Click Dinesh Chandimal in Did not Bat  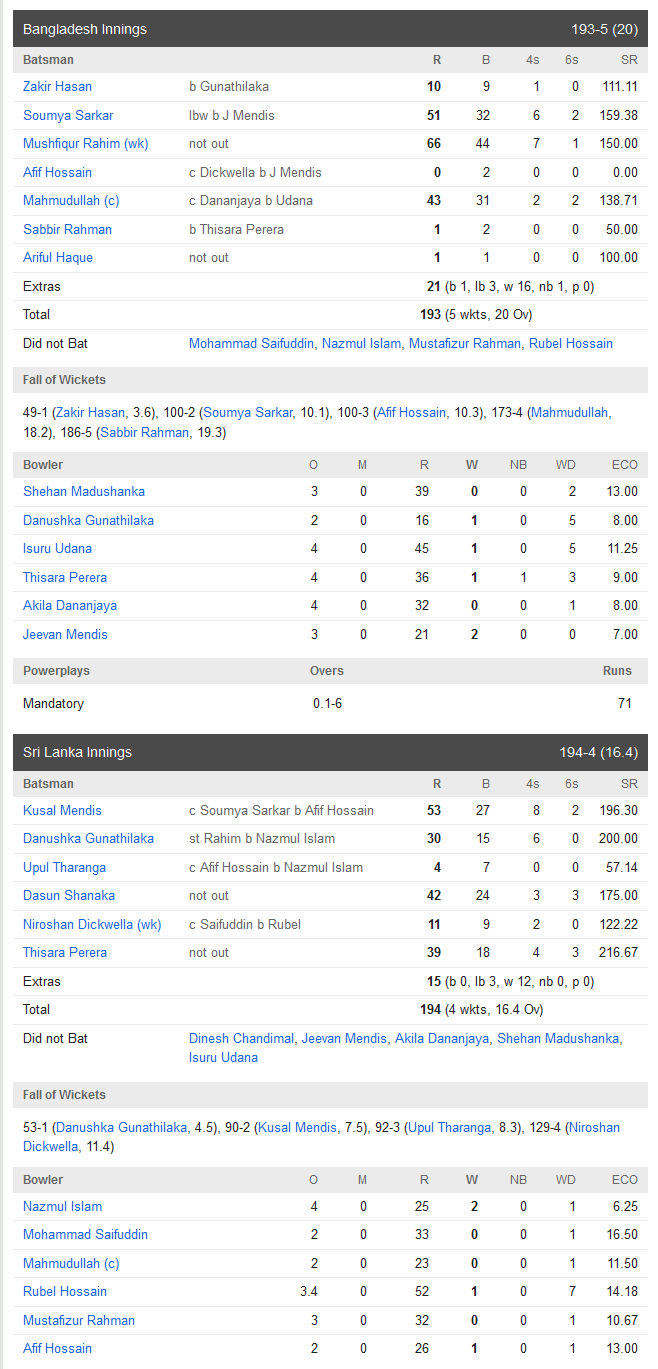click(242, 1039)
